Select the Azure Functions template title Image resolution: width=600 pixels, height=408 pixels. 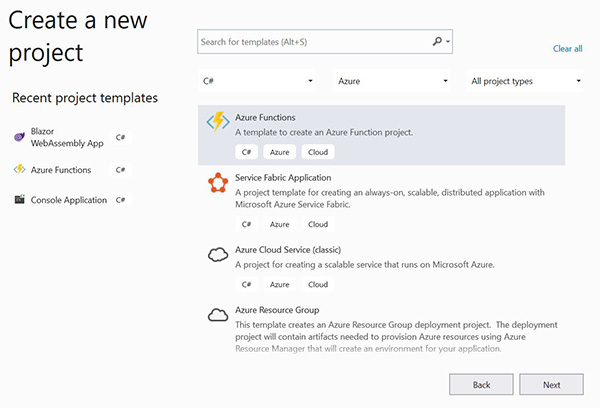coord(265,118)
